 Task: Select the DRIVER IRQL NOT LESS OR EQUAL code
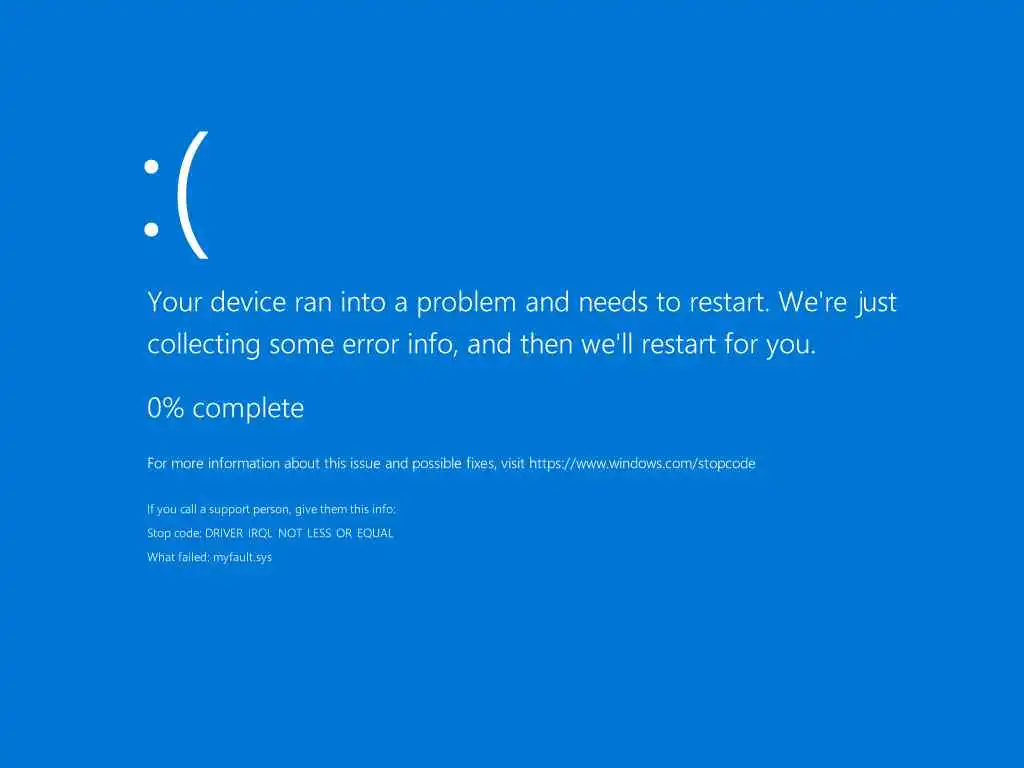pos(299,534)
